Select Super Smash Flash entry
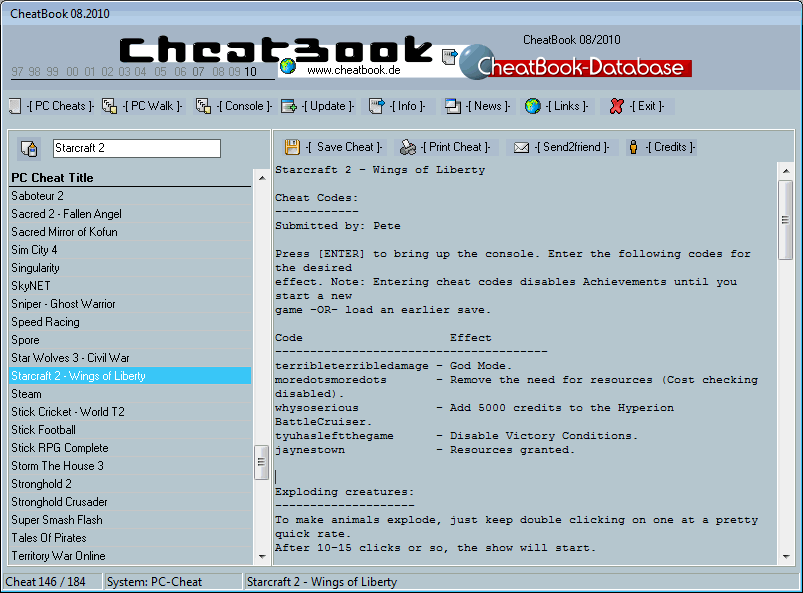This screenshot has width=803, height=593. (x=131, y=520)
